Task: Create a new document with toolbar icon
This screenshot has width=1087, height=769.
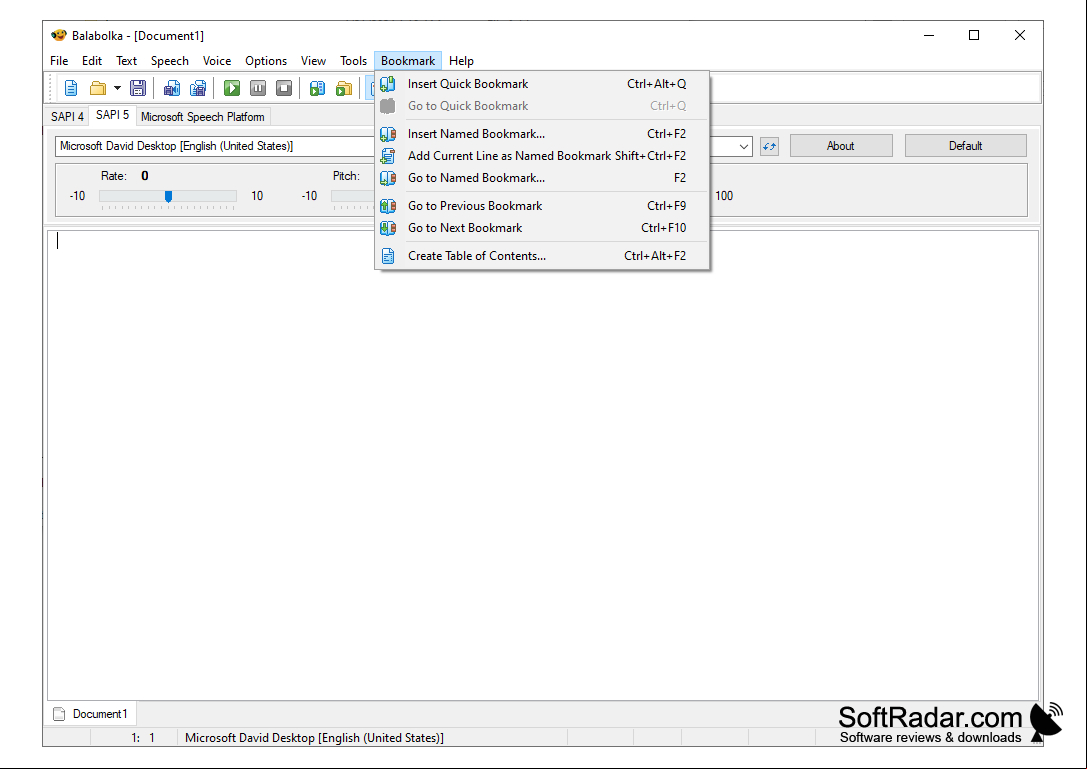Action: point(71,88)
